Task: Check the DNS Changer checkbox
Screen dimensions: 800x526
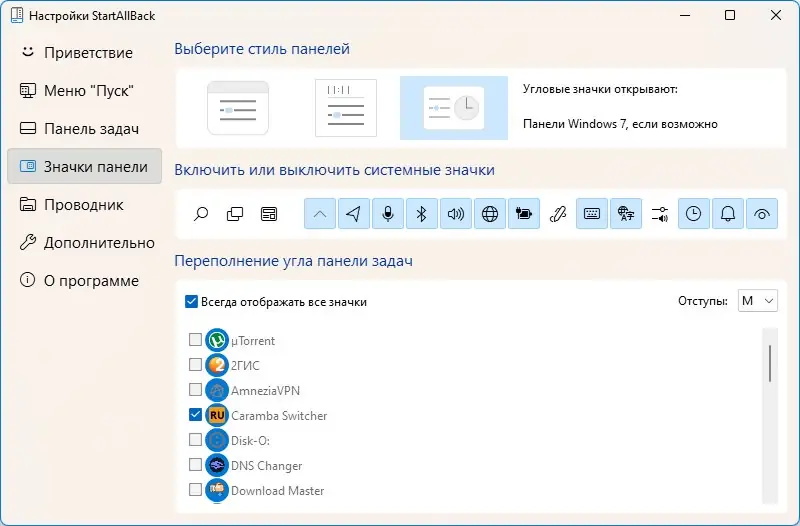Action: coord(195,464)
